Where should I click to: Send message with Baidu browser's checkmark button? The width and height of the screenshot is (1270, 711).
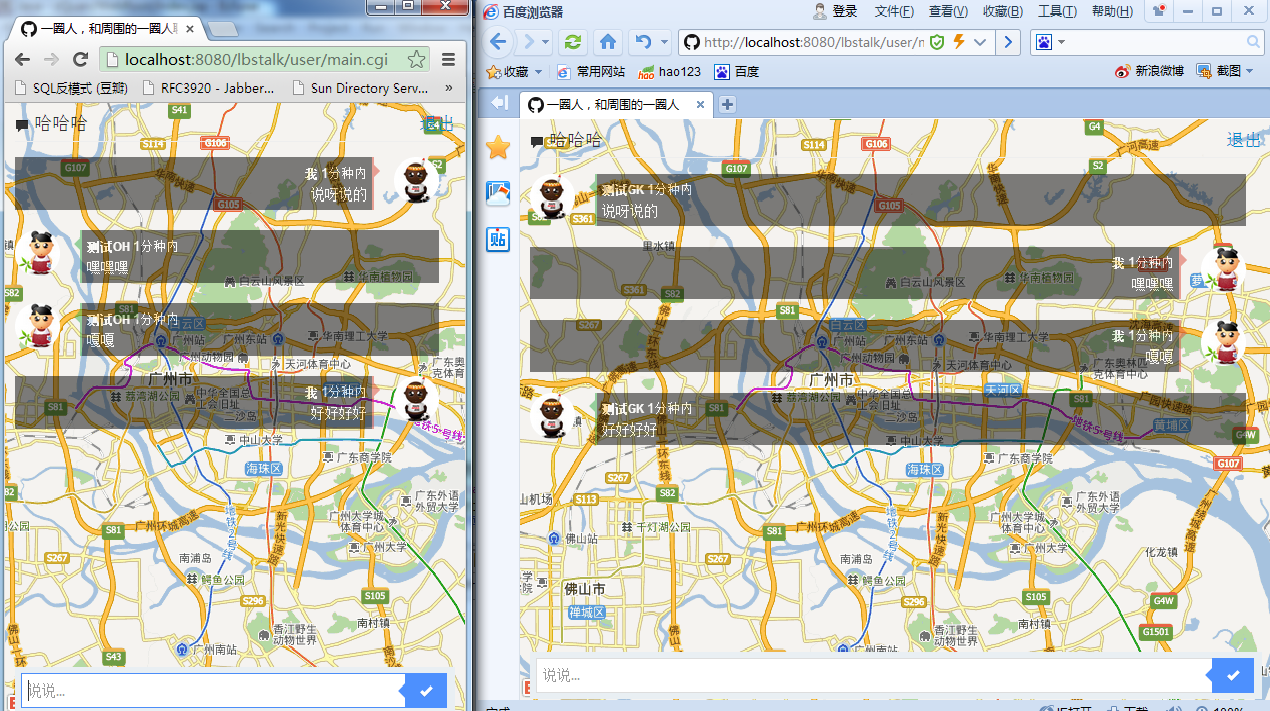coord(1233,676)
